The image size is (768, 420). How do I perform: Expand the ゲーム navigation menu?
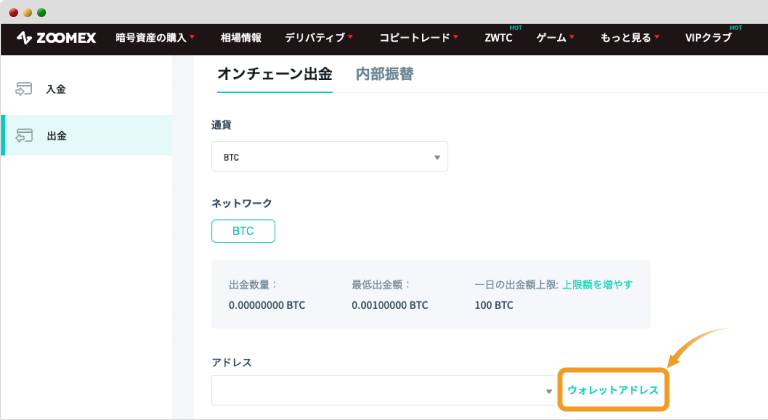pos(555,38)
